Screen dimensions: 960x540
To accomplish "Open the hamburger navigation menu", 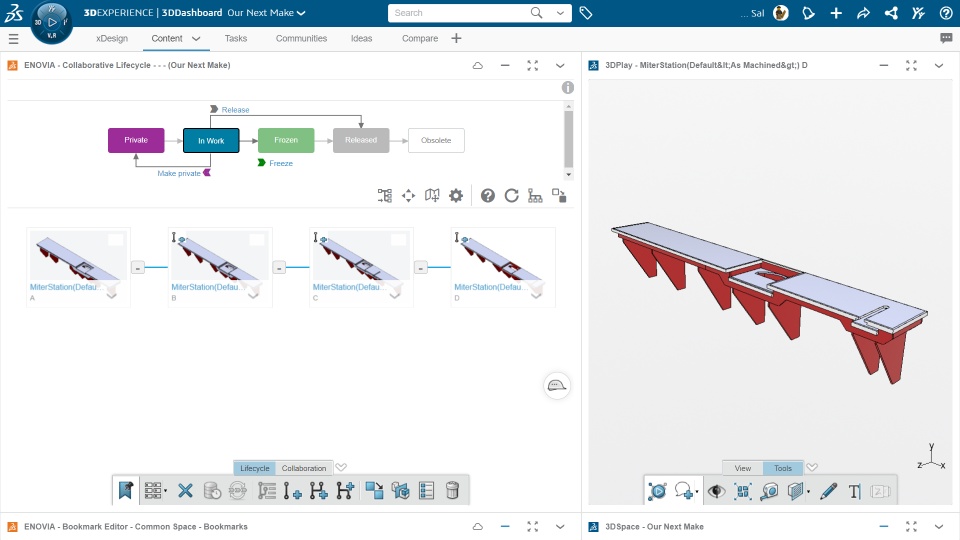I will coord(13,39).
